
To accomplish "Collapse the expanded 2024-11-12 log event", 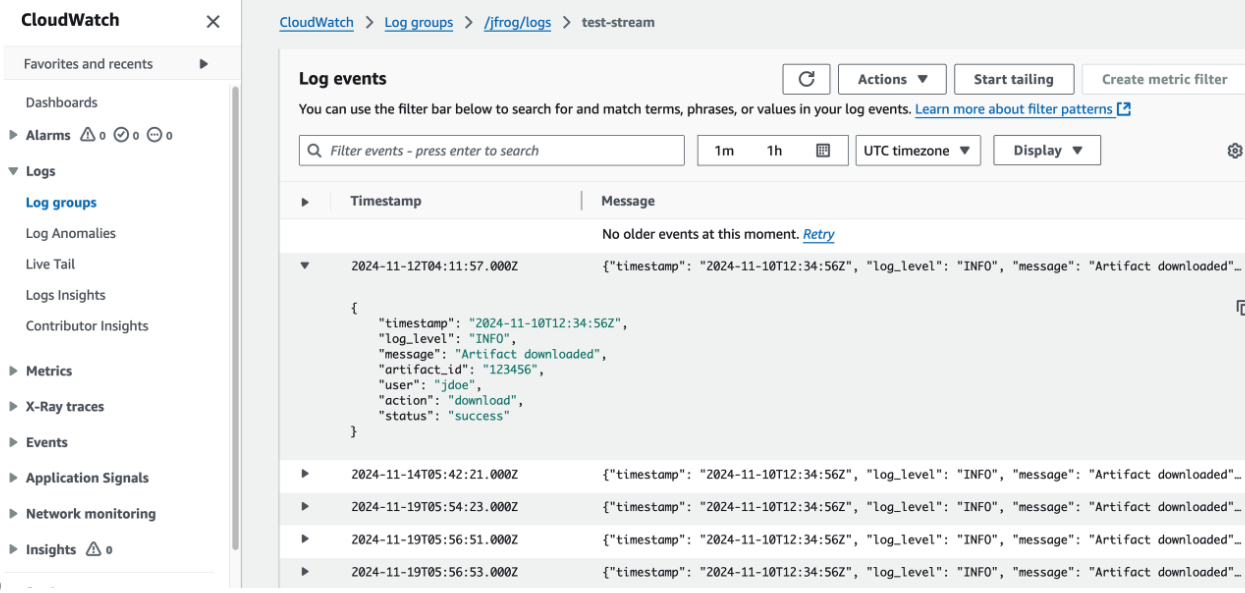I will tap(306, 266).
